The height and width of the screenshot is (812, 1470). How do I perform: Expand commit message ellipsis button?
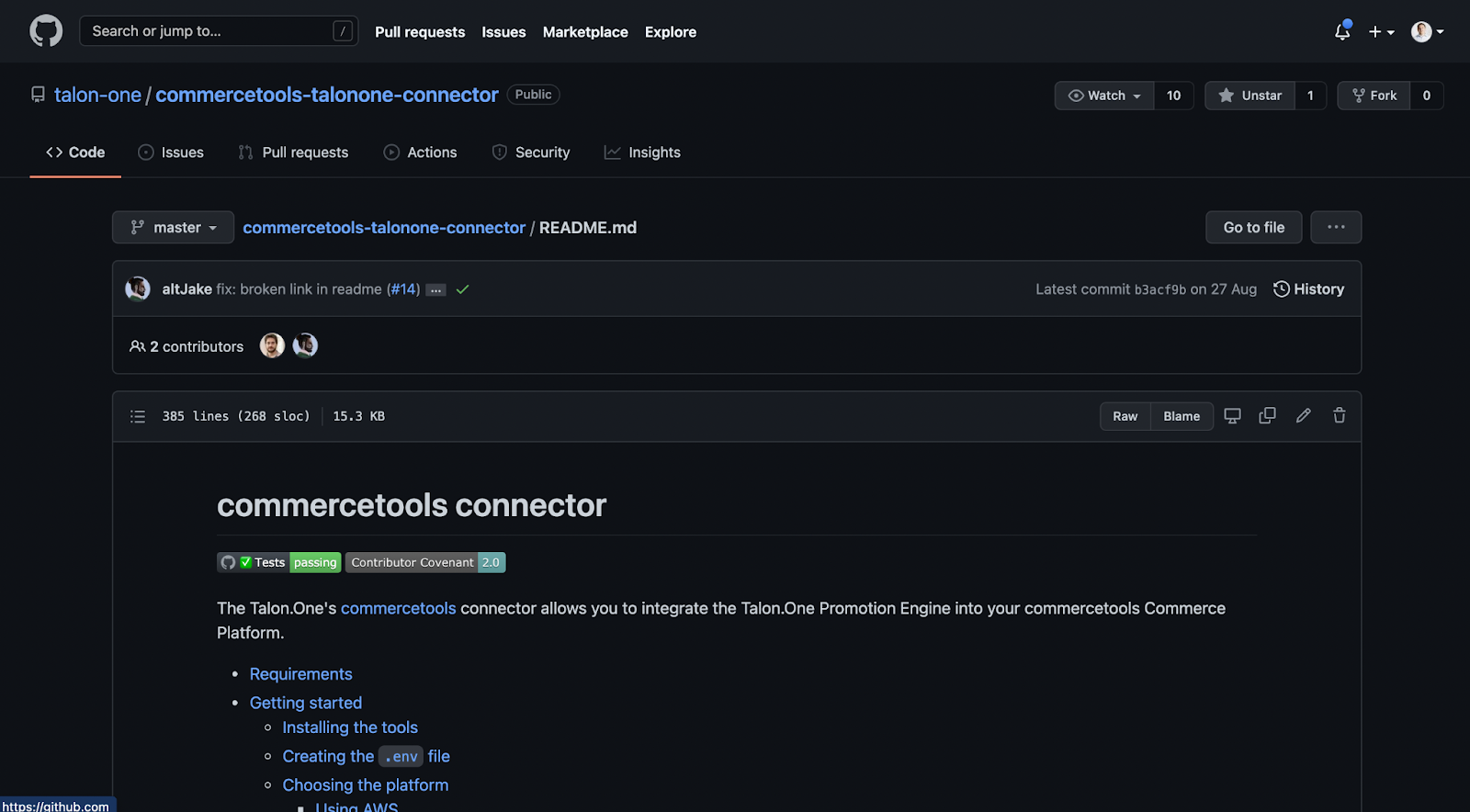coord(436,290)
